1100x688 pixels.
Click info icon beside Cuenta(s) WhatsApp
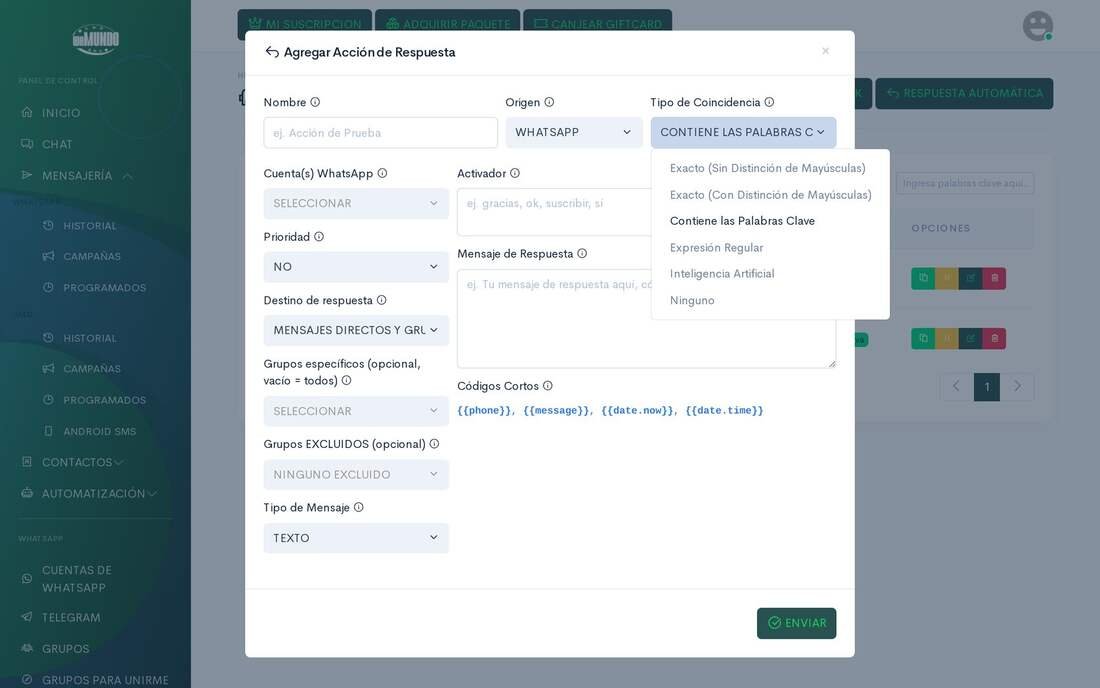click(382, 173)
